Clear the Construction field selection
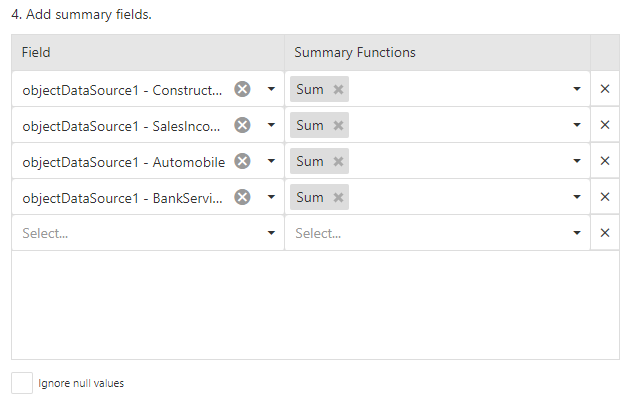 coord(242,89)
